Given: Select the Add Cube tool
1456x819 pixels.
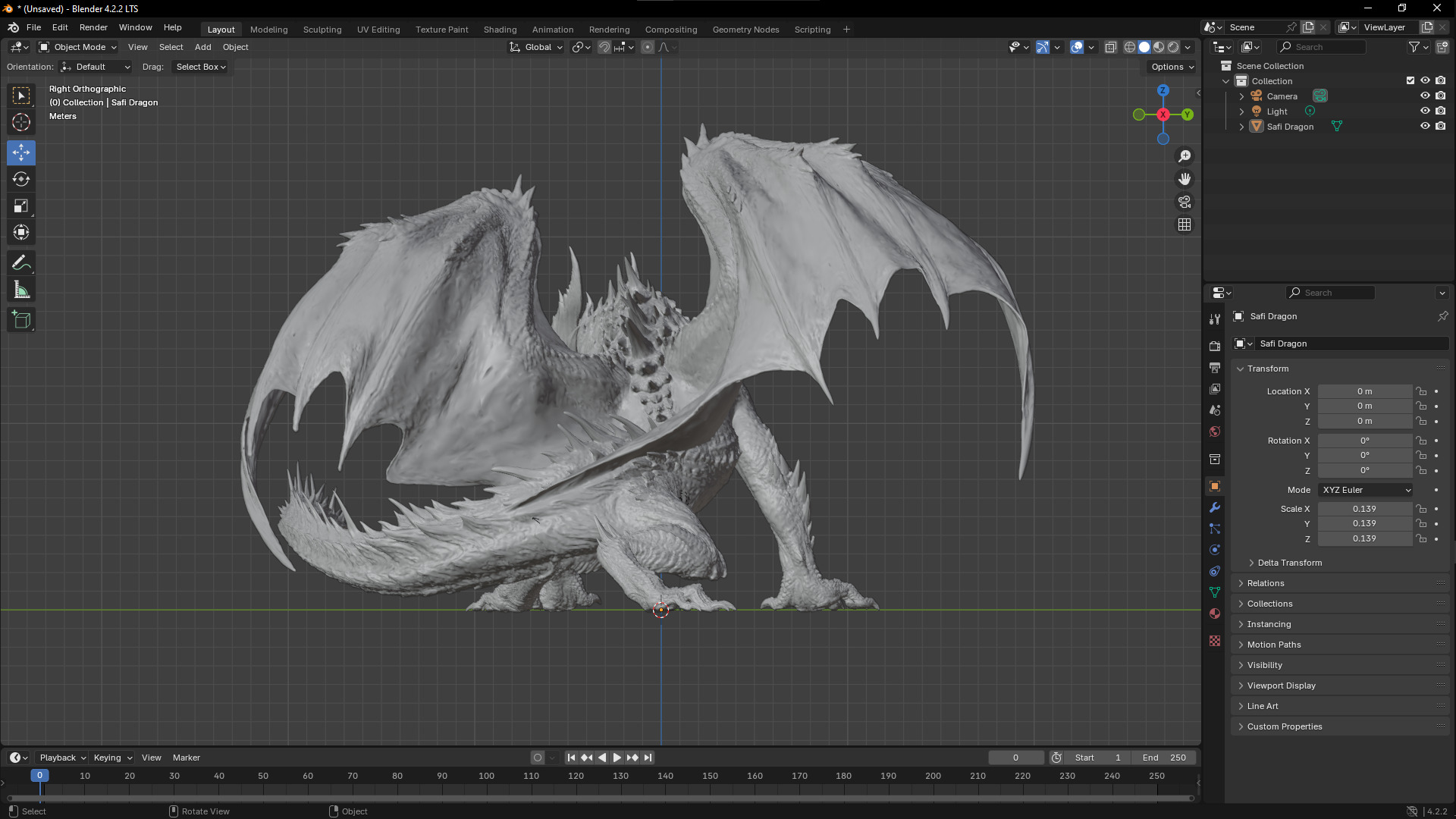Looking at the screenshot, I should click(x=21, y=320).
